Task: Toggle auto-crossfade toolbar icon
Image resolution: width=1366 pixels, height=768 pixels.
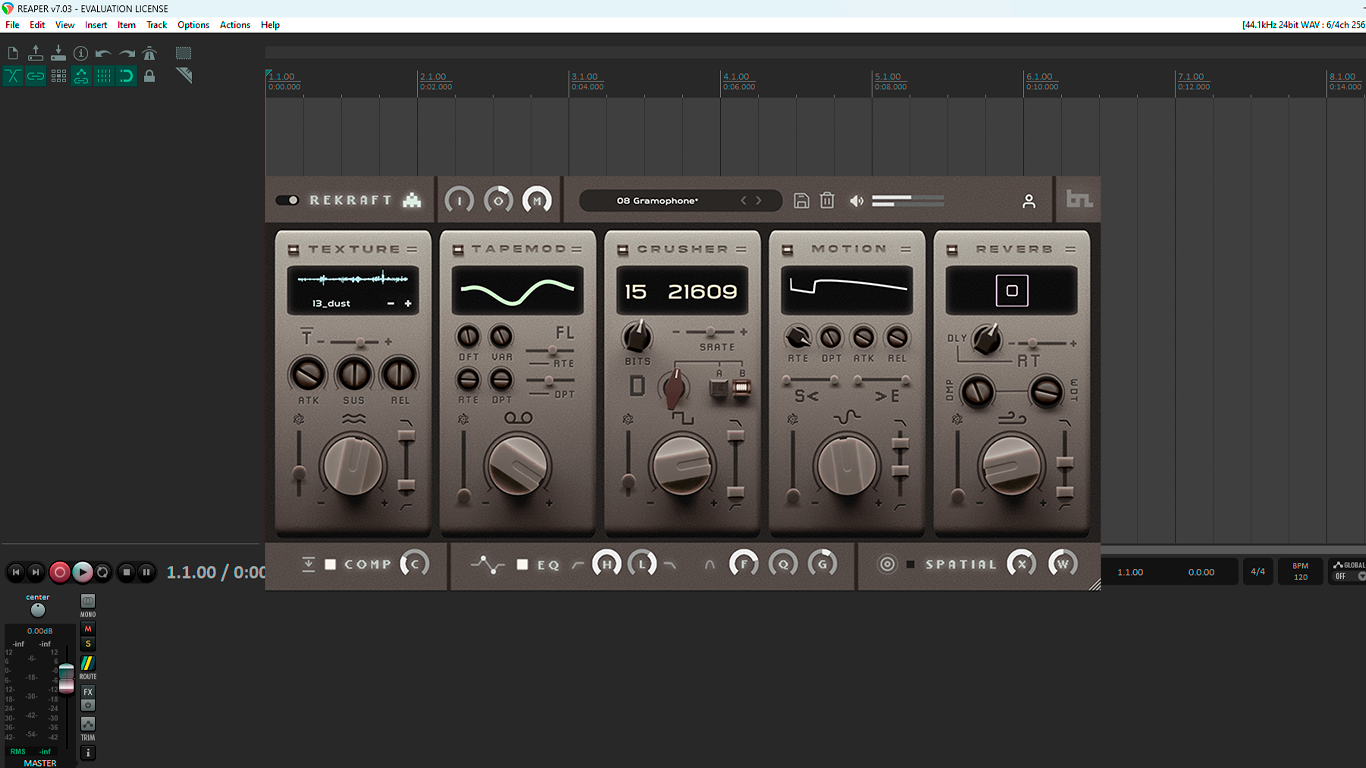Action: click(x=13, y=76)
